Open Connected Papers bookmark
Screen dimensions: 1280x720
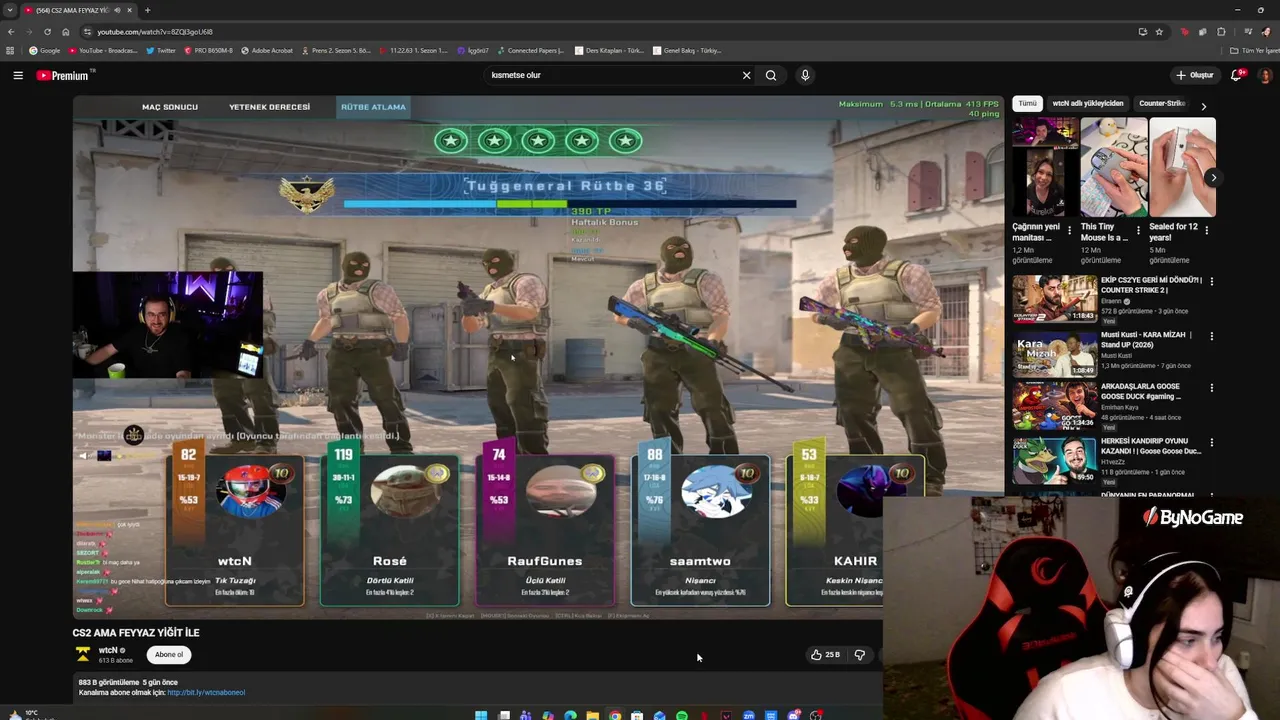click(x=531, y=50)
